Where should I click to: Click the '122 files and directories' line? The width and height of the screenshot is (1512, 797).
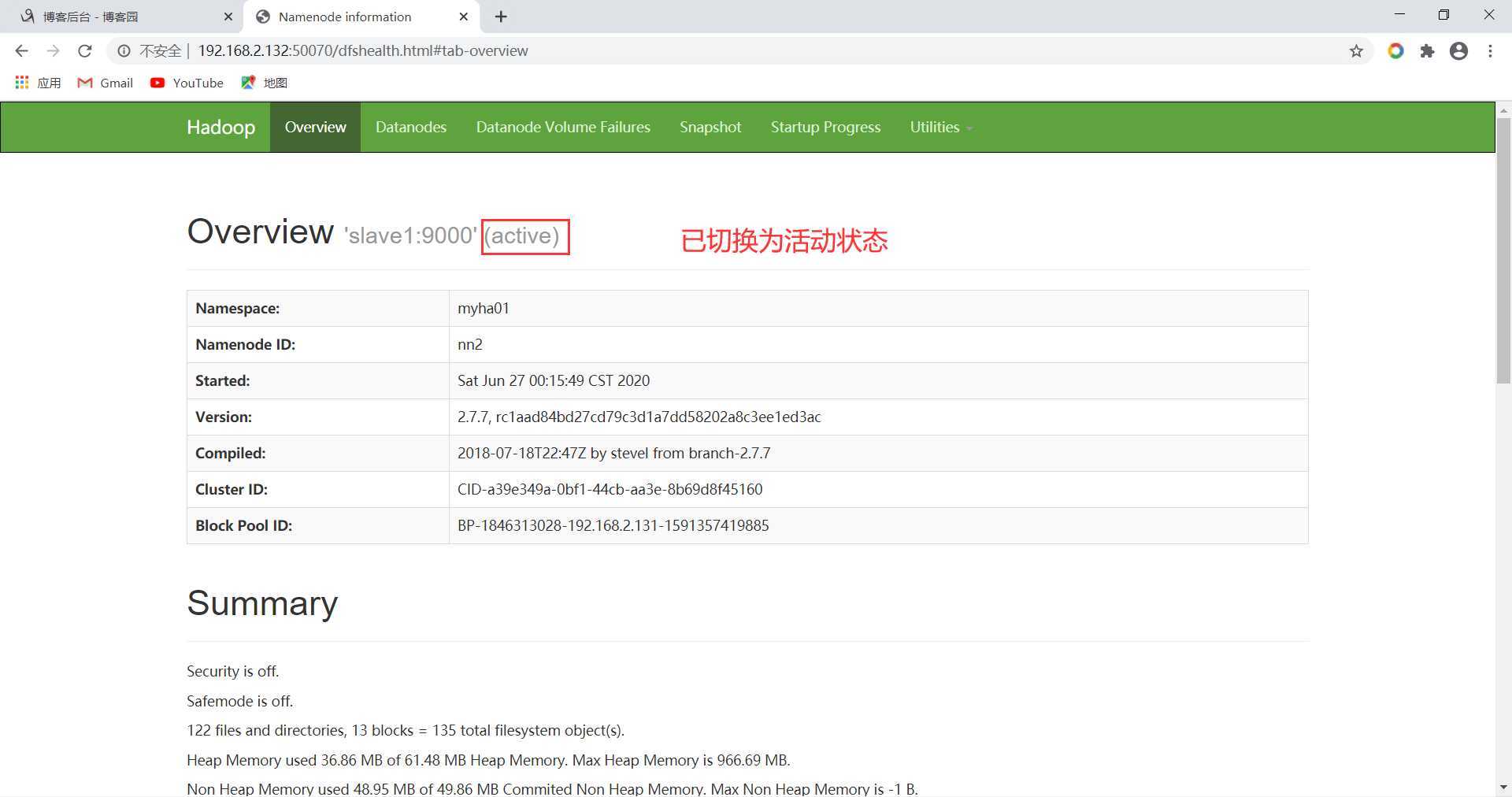pyautogui.click(x=406, y=730)
